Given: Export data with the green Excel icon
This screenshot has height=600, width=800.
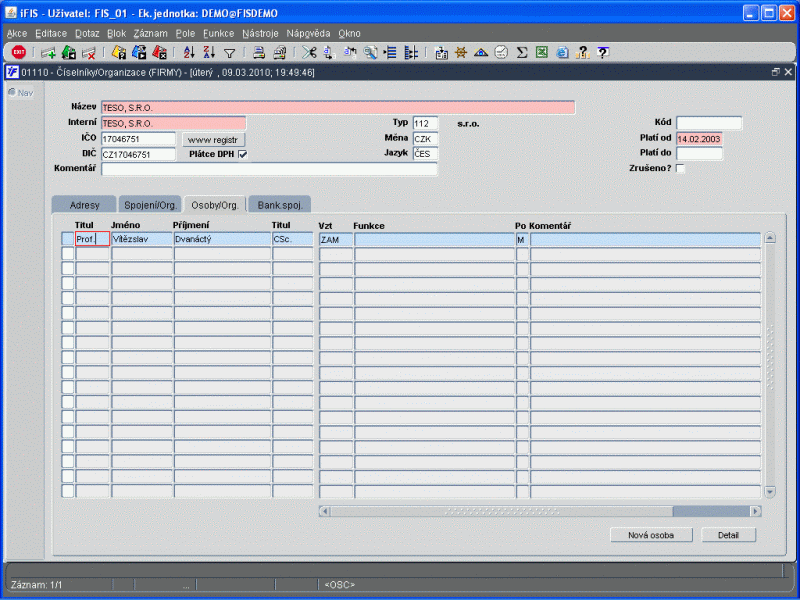Looking at the screenshot, I should pos(542,52).
